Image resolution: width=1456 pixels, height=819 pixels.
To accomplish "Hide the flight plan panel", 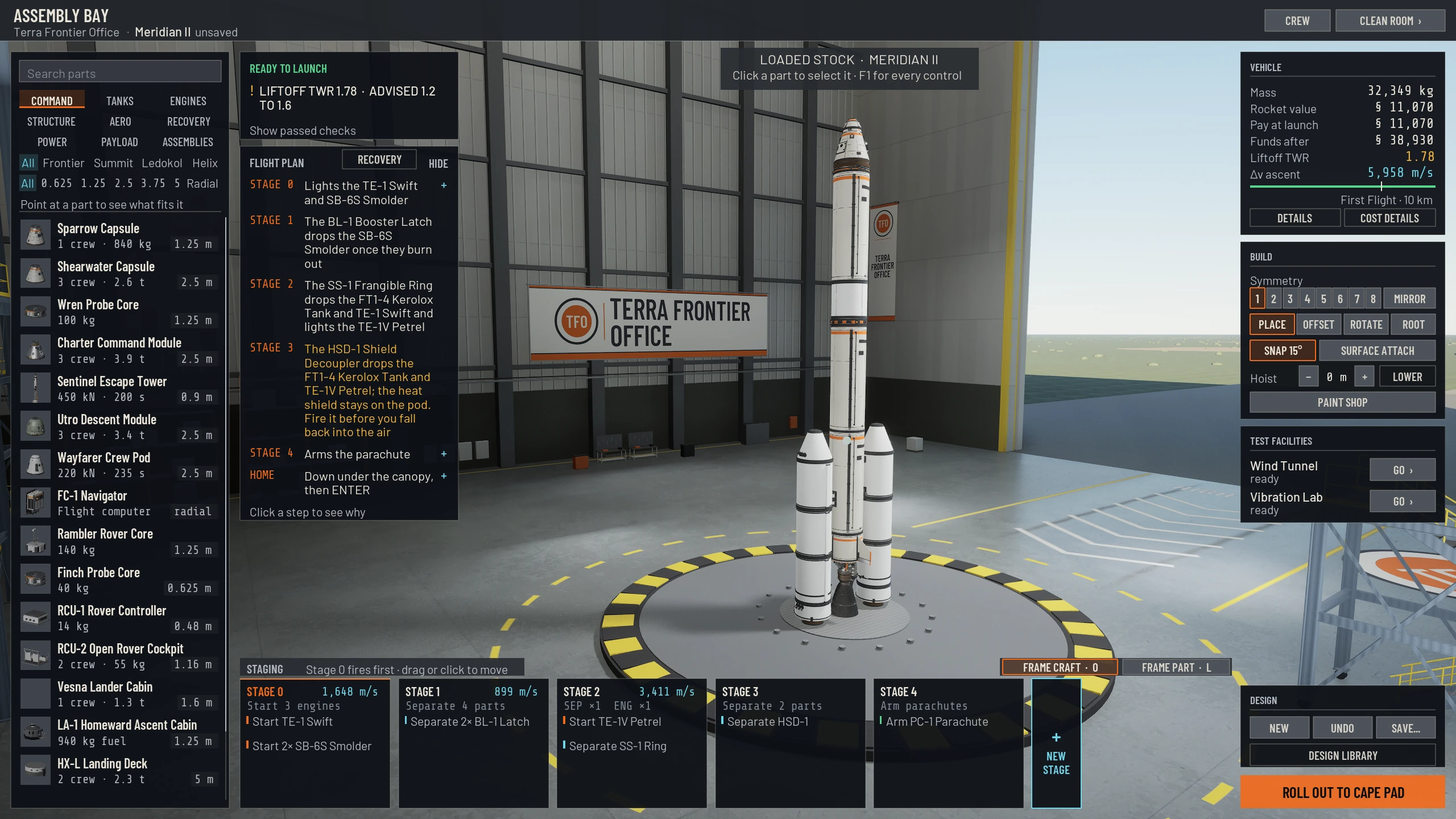I will [x=438, y=164].
